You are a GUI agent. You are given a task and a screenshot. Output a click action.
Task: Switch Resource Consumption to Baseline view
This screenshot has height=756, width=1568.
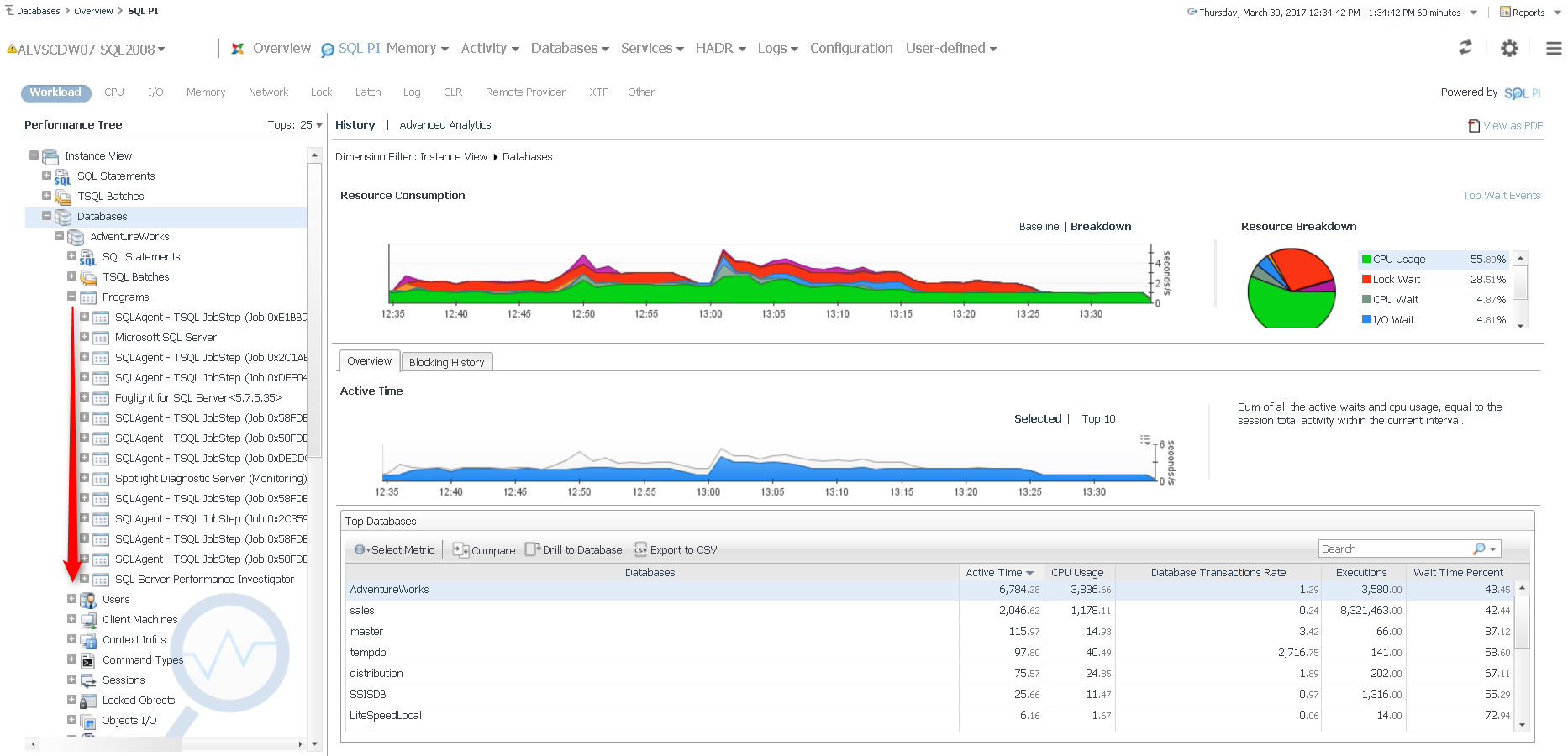1039,227
